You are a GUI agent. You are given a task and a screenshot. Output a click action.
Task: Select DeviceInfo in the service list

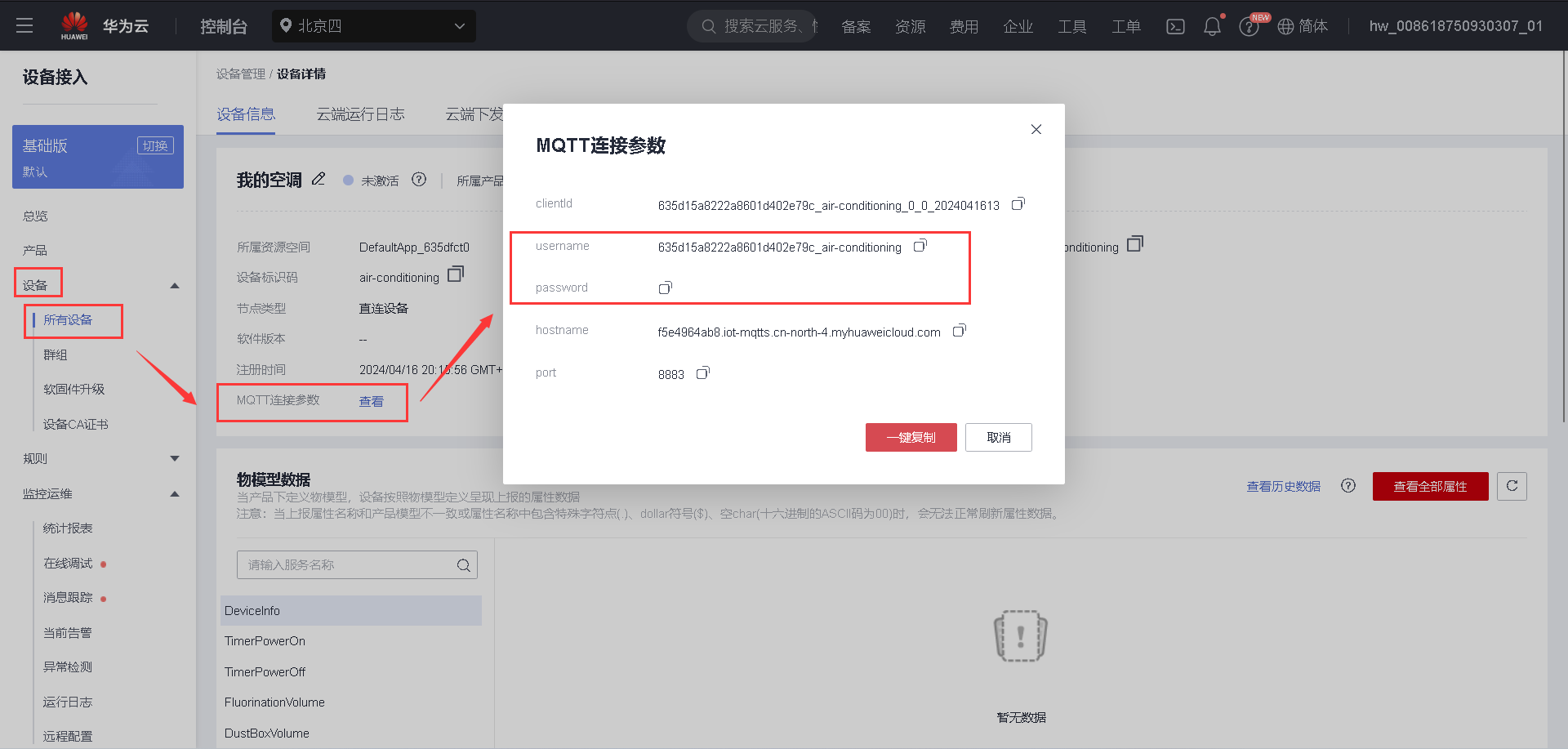351,610
